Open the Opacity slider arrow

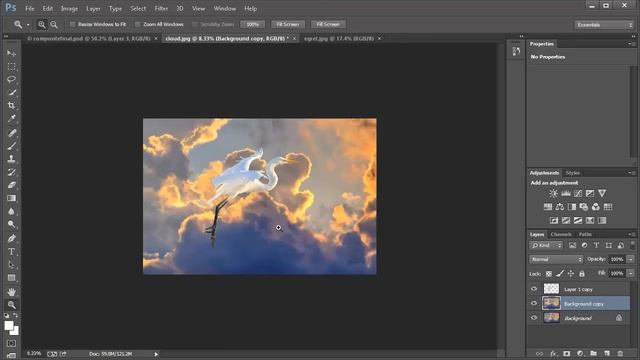[x=631, y=259]
